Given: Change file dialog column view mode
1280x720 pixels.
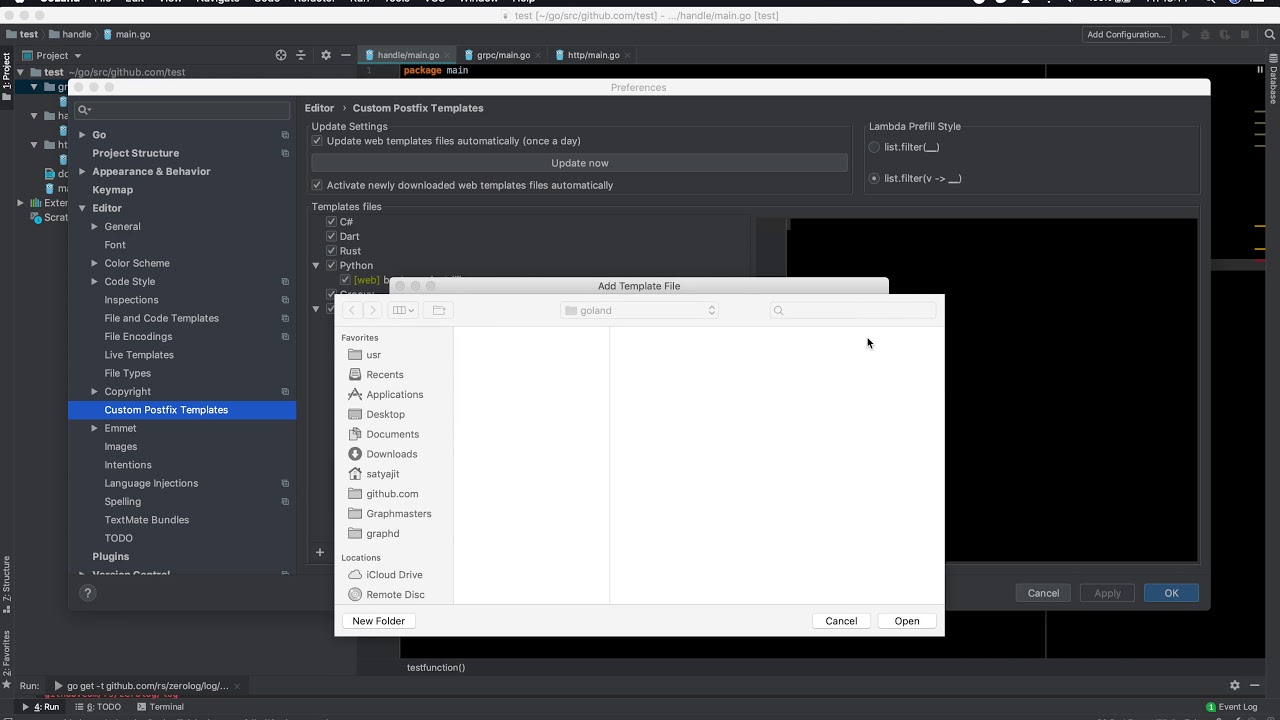Looking at the screenshot, I should (x=403, y=310).
